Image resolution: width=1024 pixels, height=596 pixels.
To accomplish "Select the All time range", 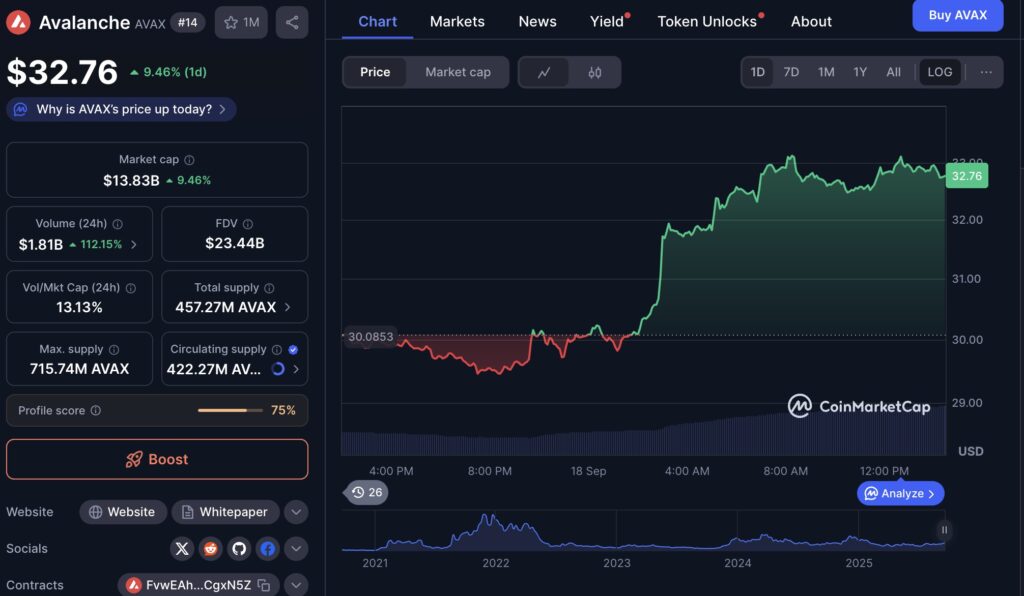I will 893,72.
